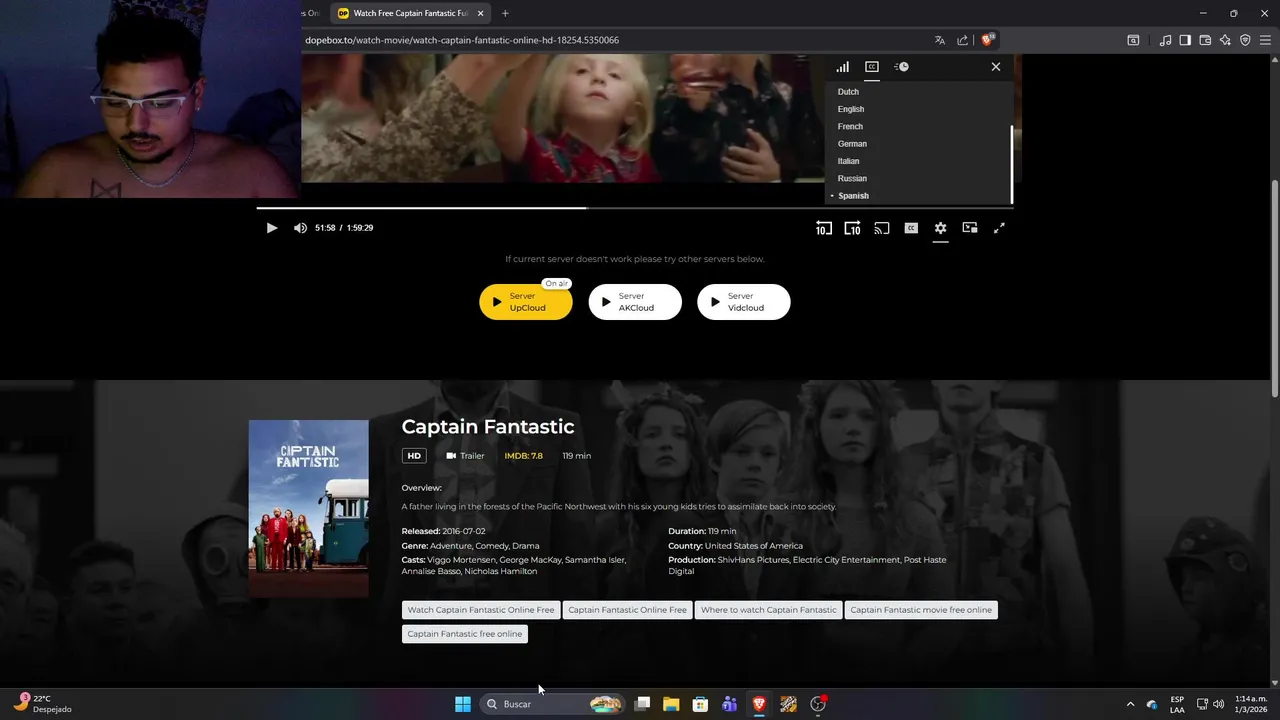Open File Explorer from the taskbar
The width and height of the screenshot is (1280, 720).
671,704
